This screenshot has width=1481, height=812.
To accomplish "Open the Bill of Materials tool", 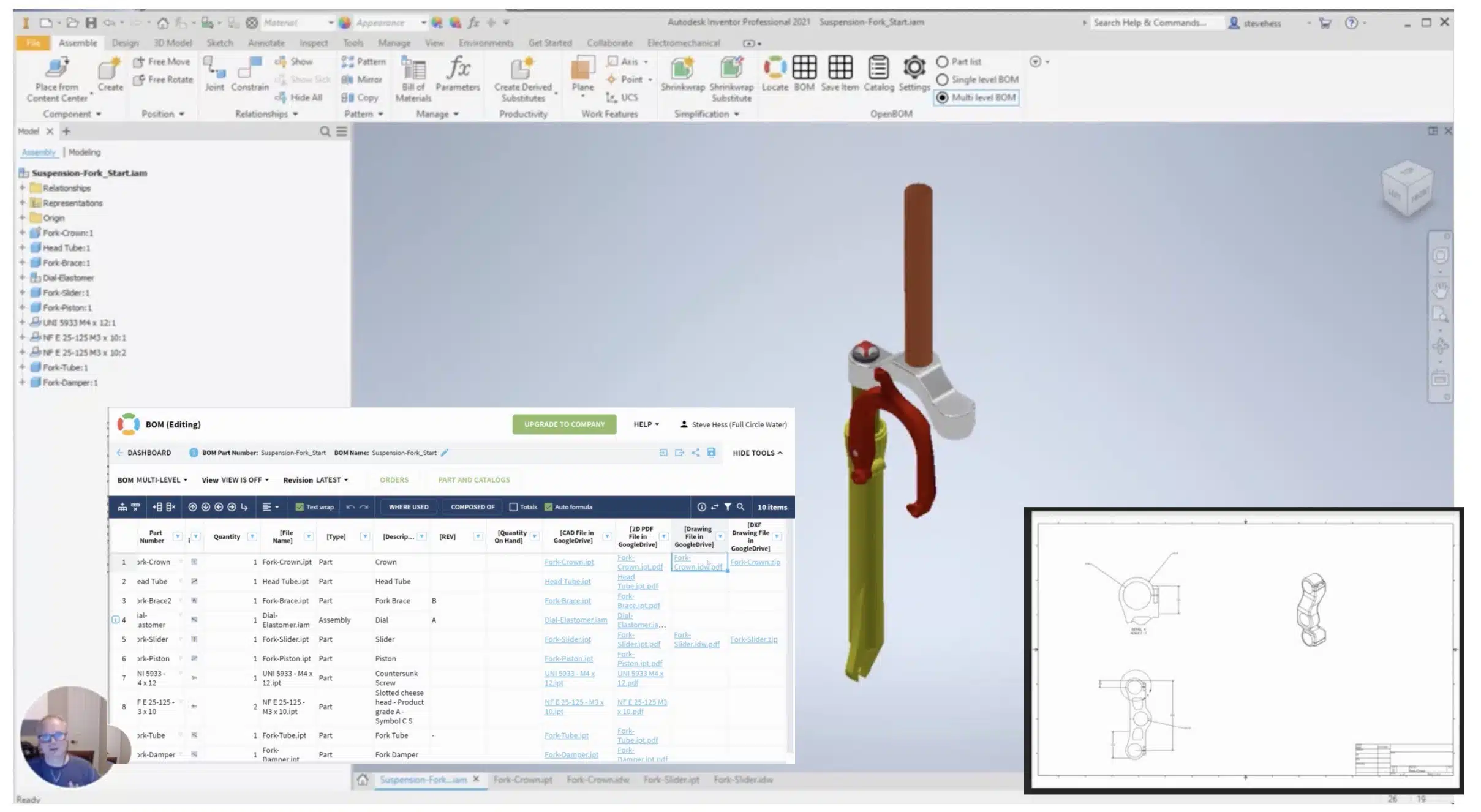I will tap(413, 79).
